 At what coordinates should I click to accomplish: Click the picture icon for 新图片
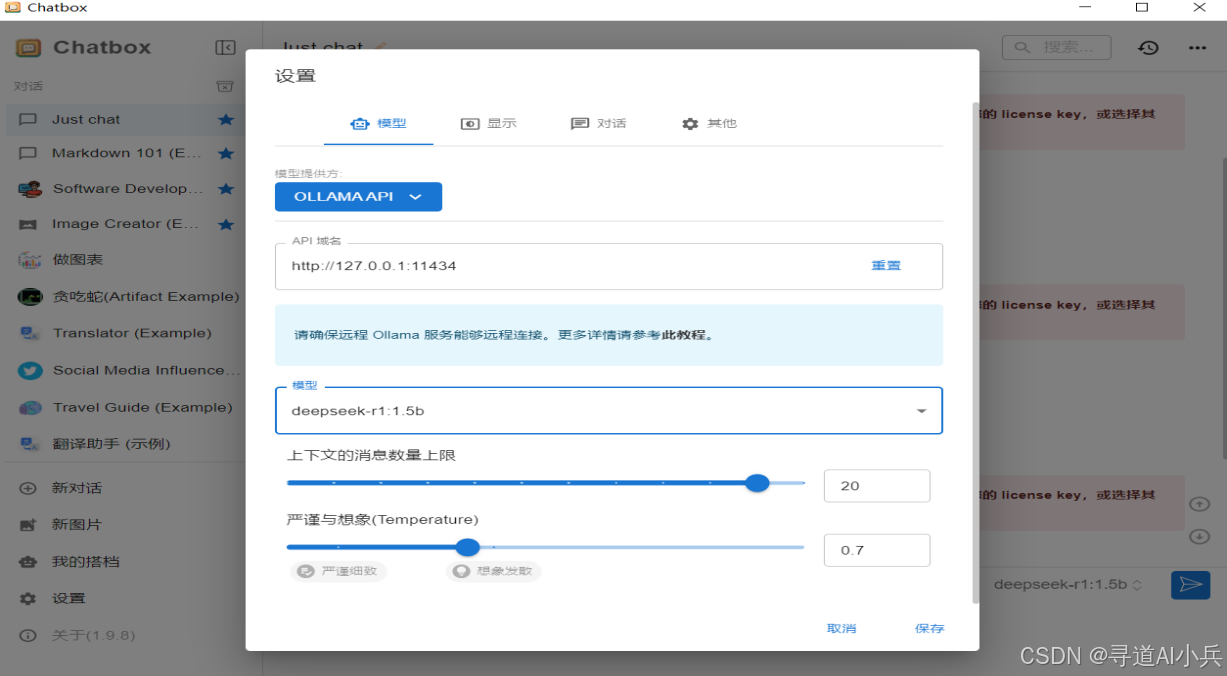click(29, 525)
